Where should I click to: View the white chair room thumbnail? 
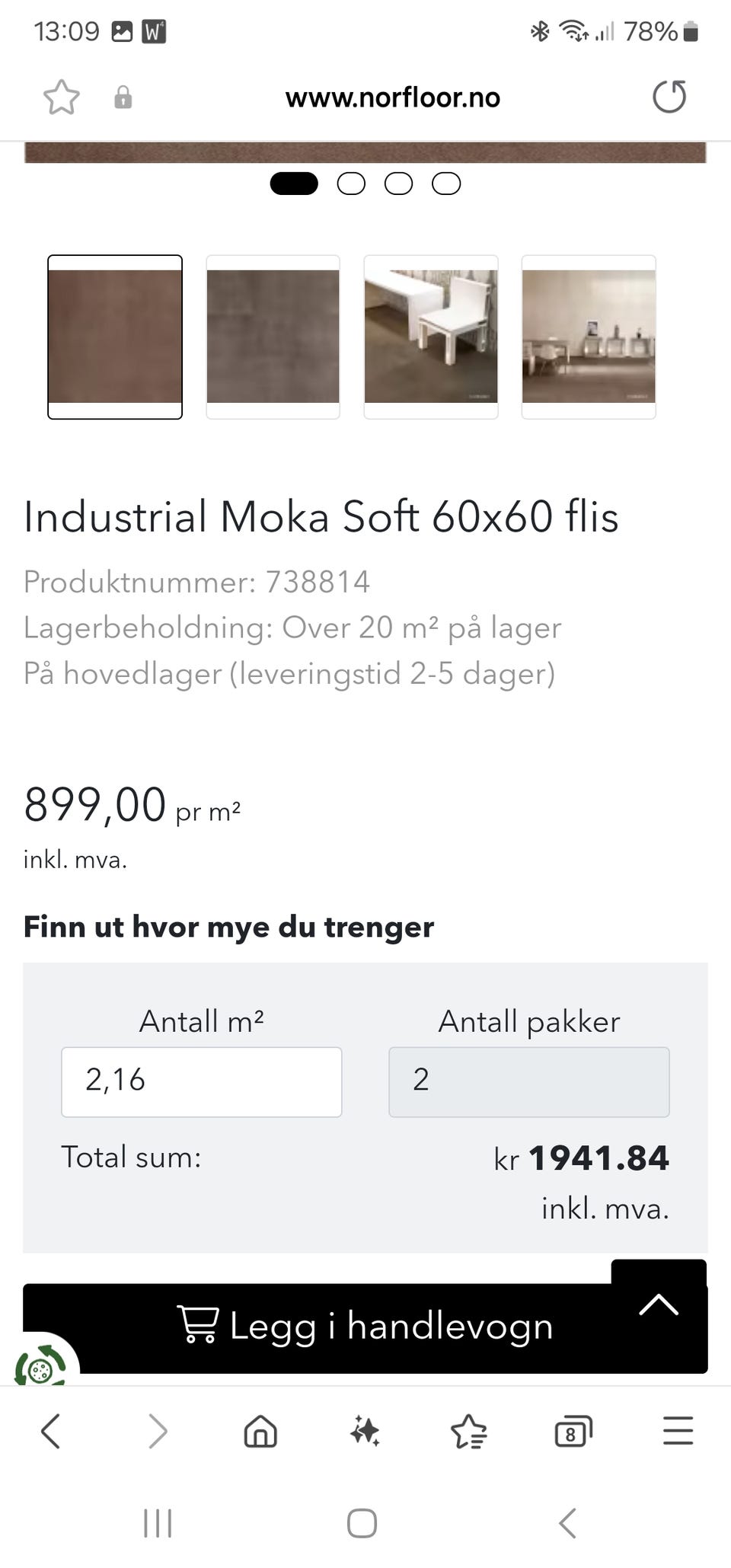431,337
